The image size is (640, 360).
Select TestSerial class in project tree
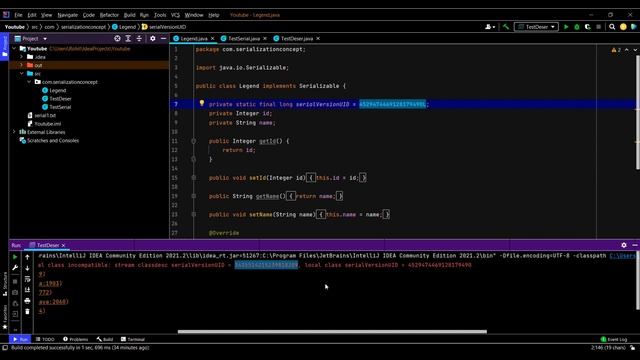(x=57, y=107)
